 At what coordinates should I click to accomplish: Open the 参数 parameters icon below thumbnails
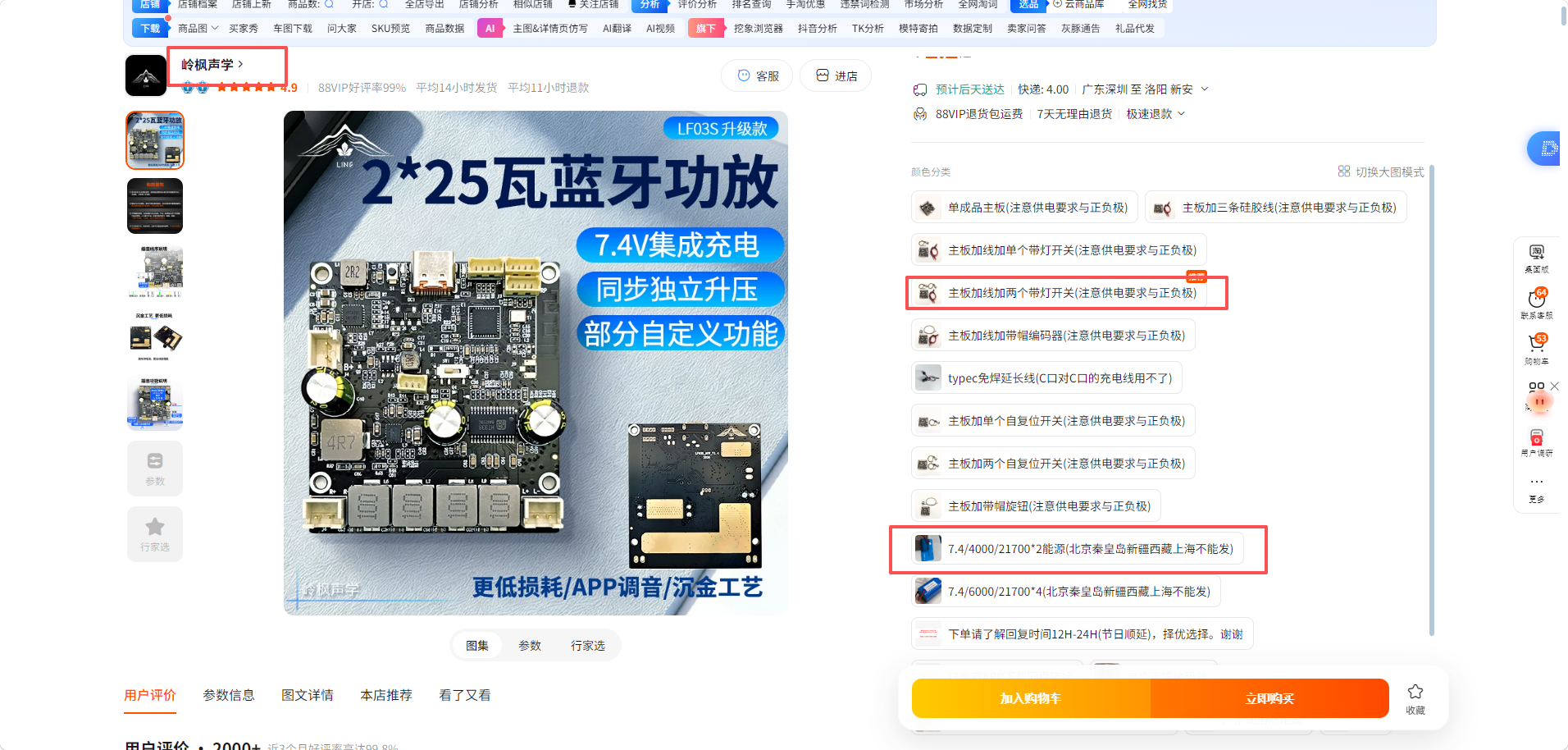point(155,469)
